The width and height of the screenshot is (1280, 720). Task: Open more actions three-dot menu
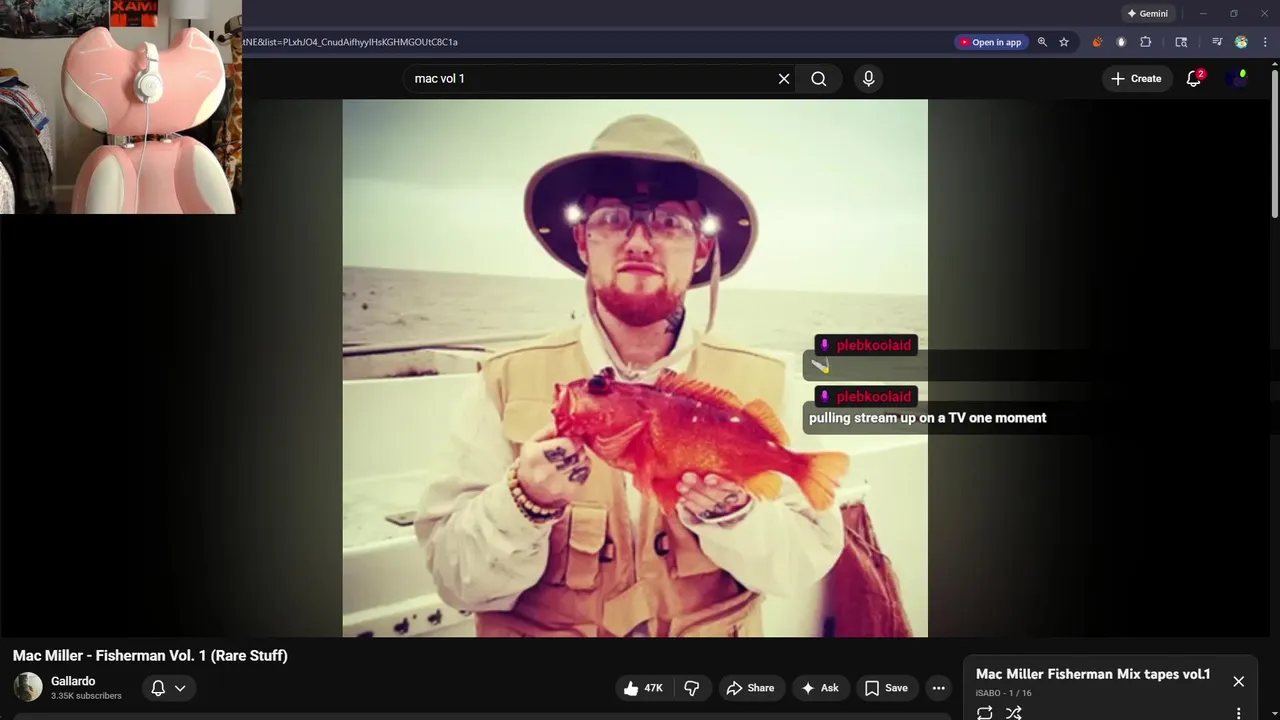[938, 688]
